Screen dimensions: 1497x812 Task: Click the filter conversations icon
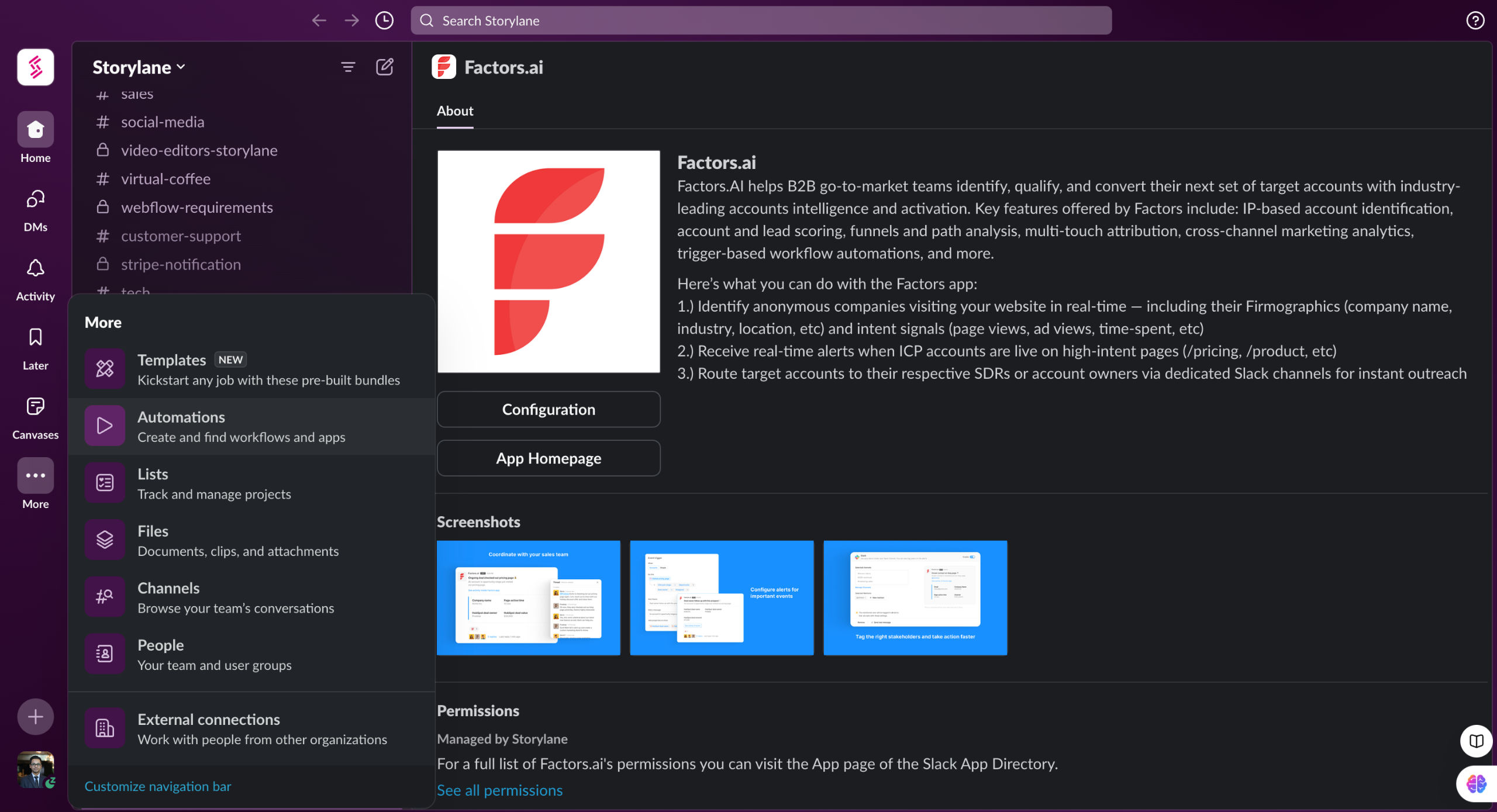click(x=348, y=67)
